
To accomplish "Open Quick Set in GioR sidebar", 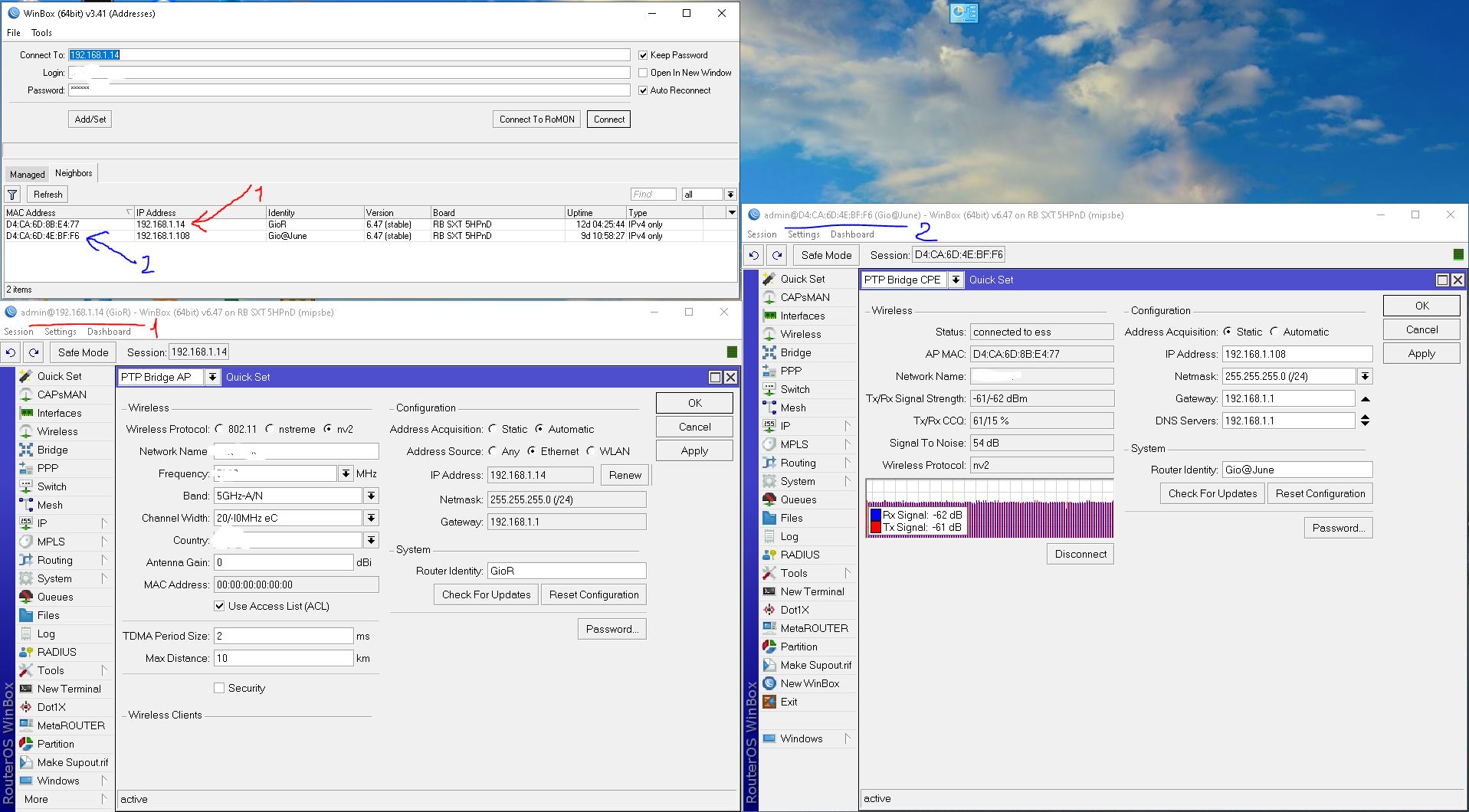I will [59, 376].
